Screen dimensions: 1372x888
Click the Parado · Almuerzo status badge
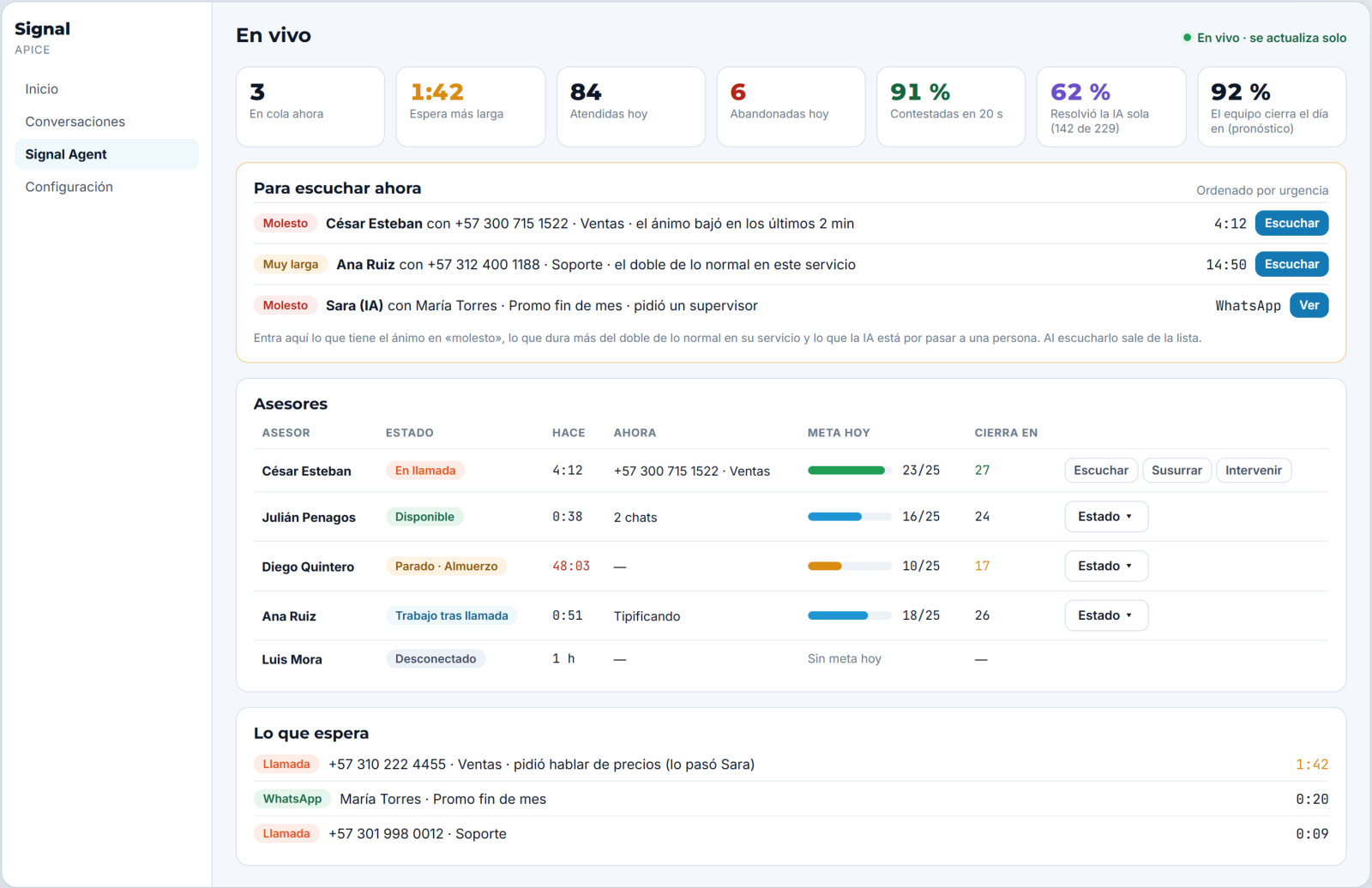click(x=446, y=567)
